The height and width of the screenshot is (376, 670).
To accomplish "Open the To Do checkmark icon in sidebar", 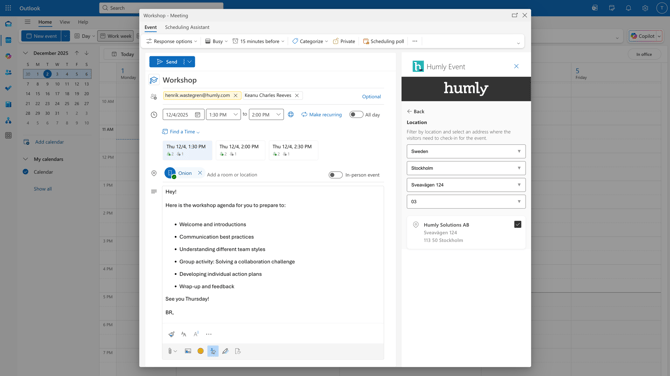I will click(x=8, y=88).
